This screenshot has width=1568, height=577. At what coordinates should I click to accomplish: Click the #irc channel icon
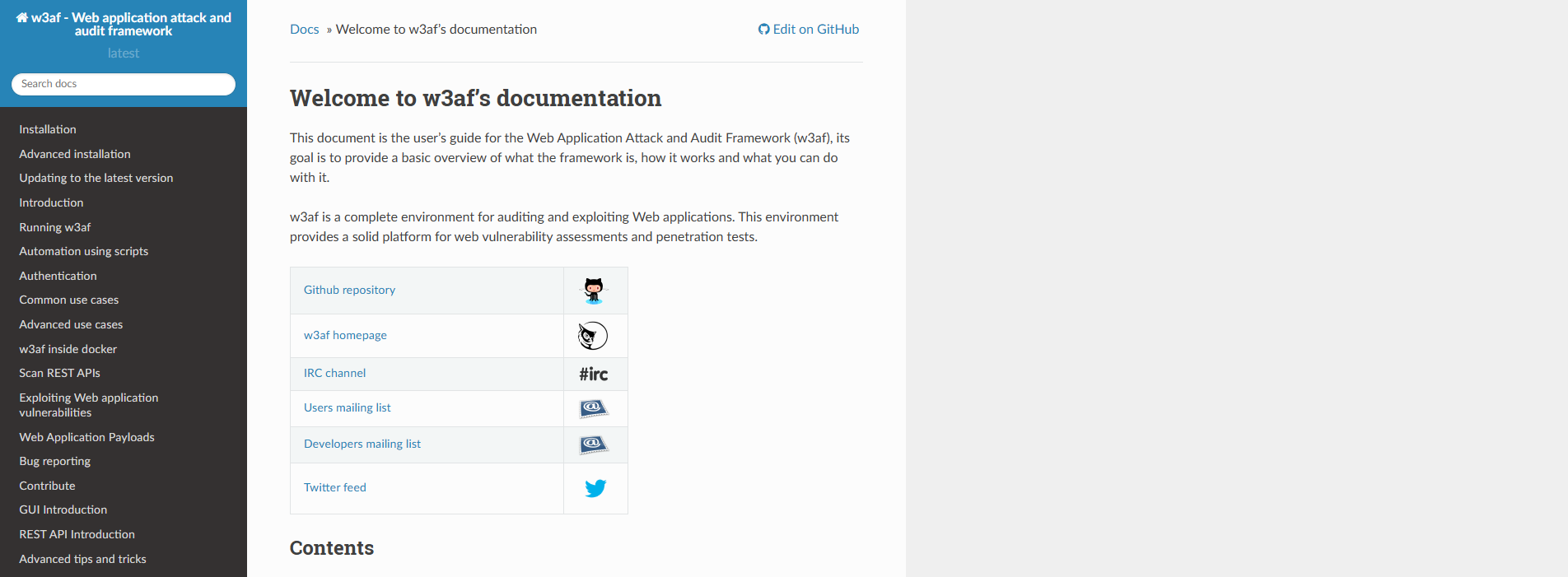[593, 375]
